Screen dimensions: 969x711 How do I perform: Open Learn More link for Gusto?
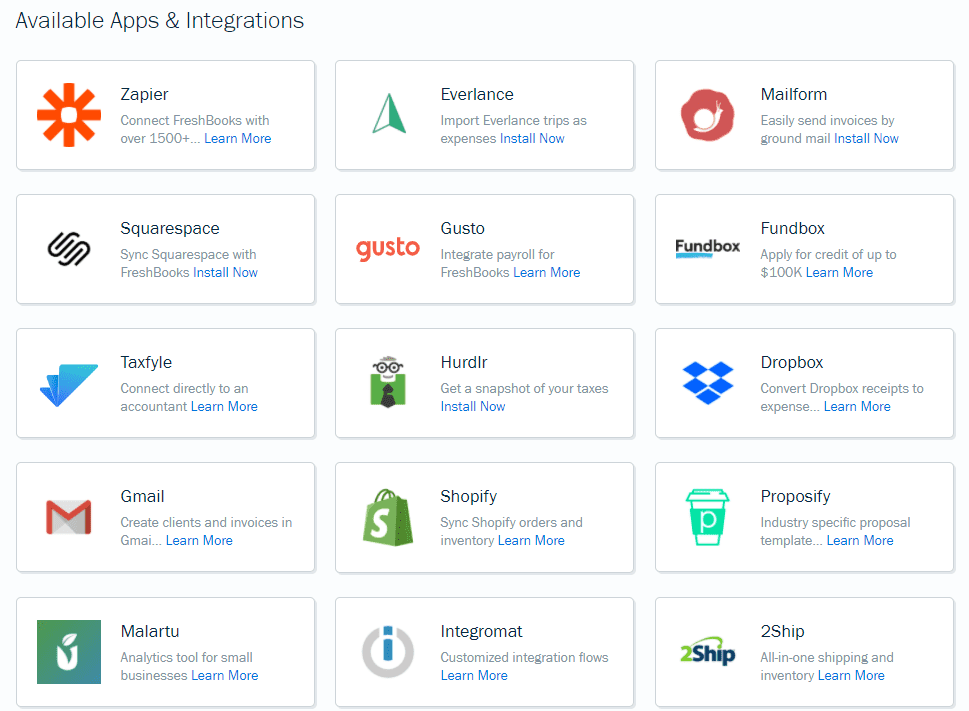tap(546, 272)
